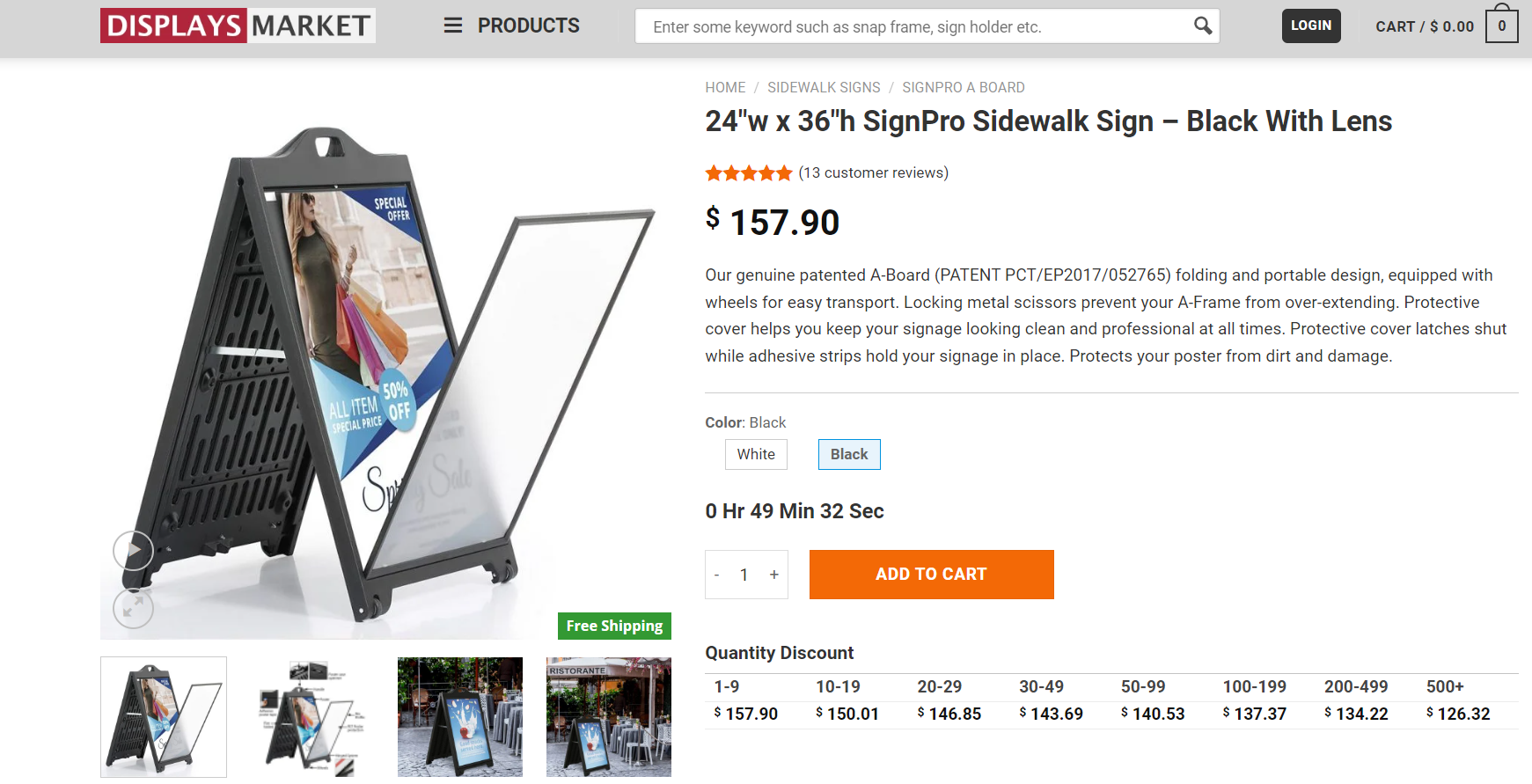
Task: Expand product image to fullscreen
Action: coord(134,608)
